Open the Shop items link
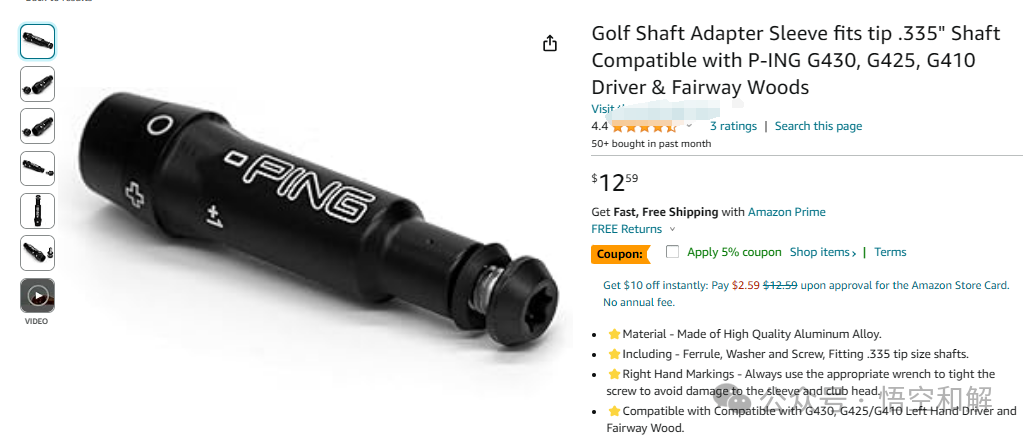The image size is (1025, 441). pyautogui.click(x=823, y=252)
